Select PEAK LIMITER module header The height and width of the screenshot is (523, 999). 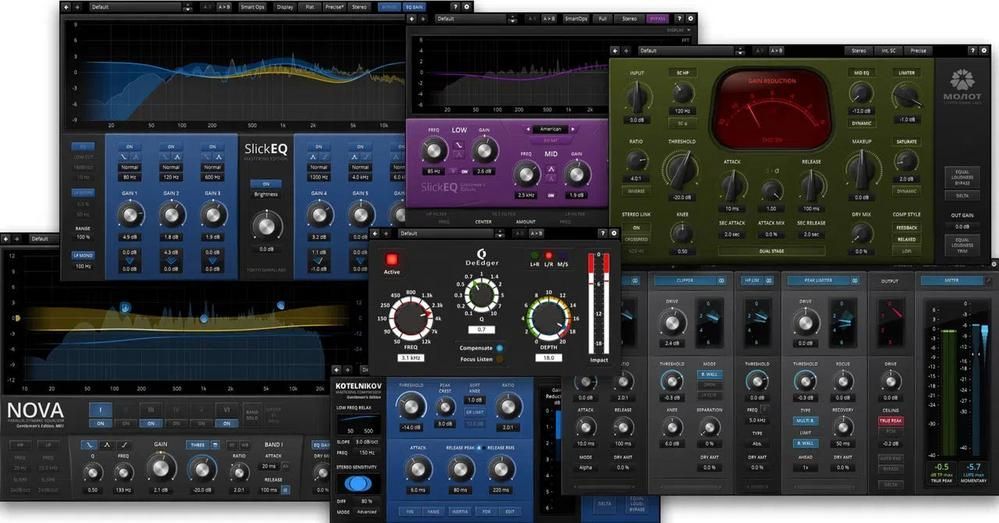tap(823, 280)
